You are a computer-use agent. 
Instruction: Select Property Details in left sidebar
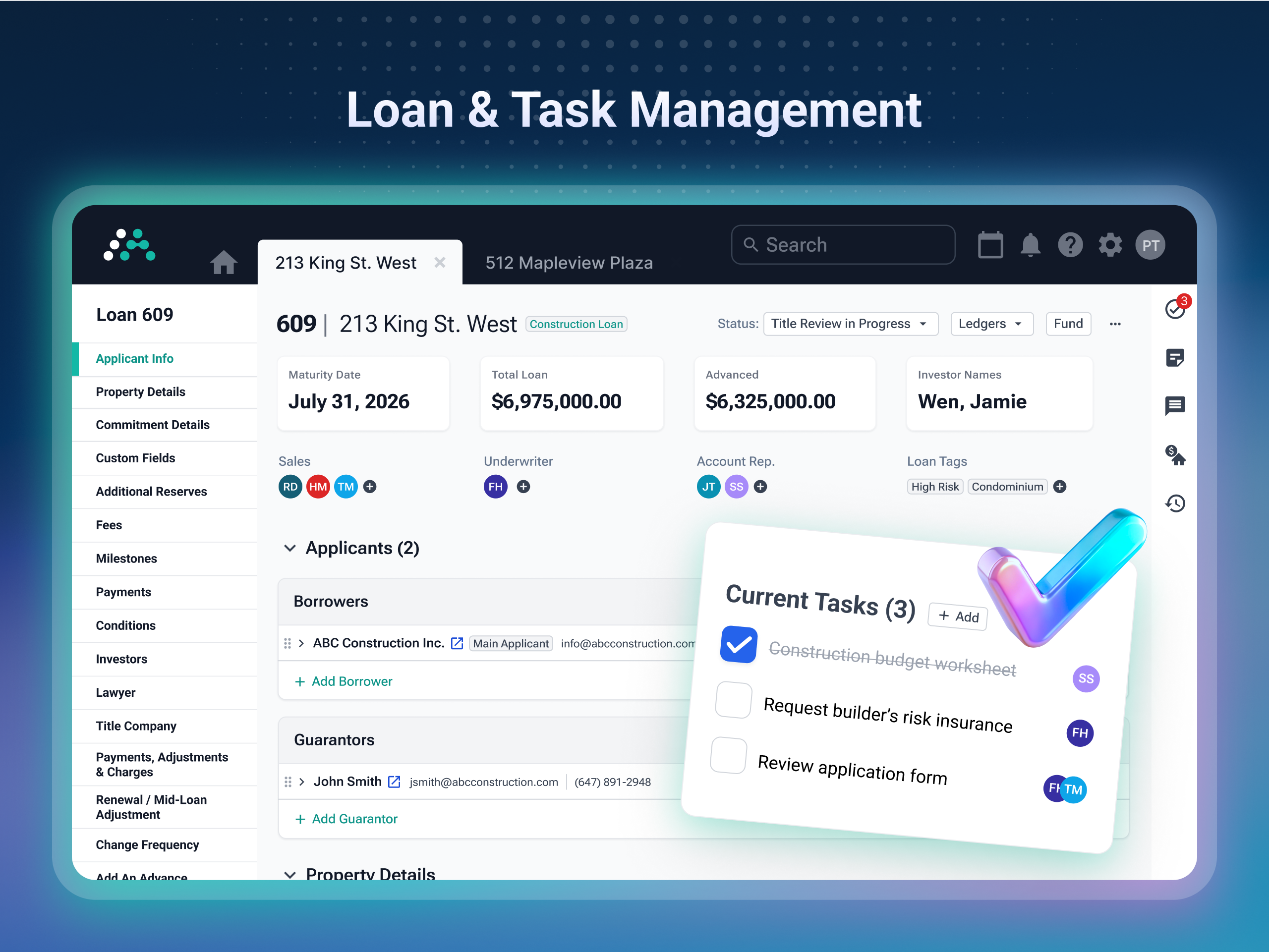pyautogui.click(x=141, y=392)
